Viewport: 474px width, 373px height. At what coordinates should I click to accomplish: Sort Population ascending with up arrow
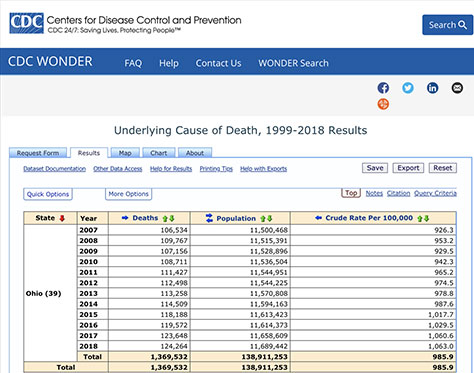point(263,219)
